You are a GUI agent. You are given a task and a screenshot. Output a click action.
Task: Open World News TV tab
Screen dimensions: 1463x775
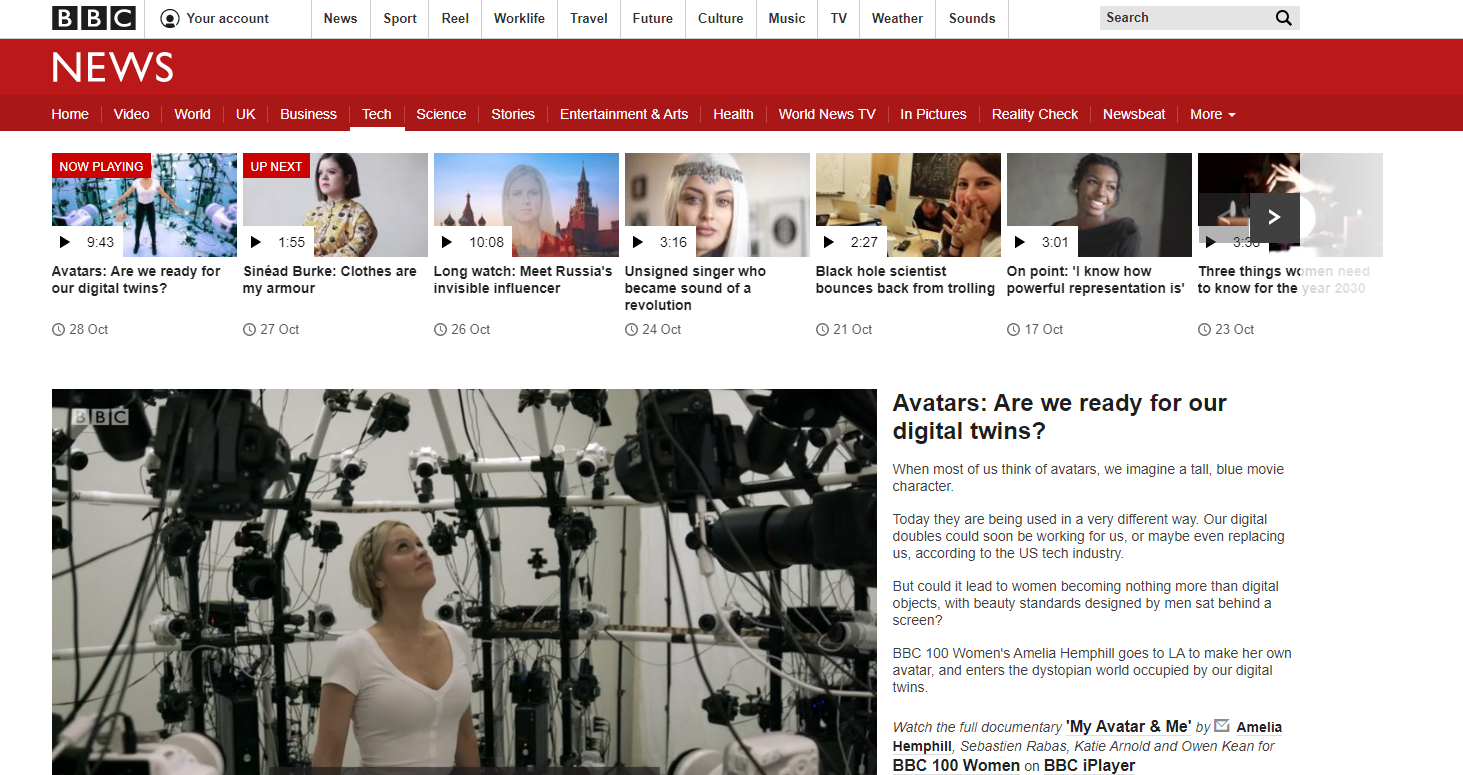[827, 114]
